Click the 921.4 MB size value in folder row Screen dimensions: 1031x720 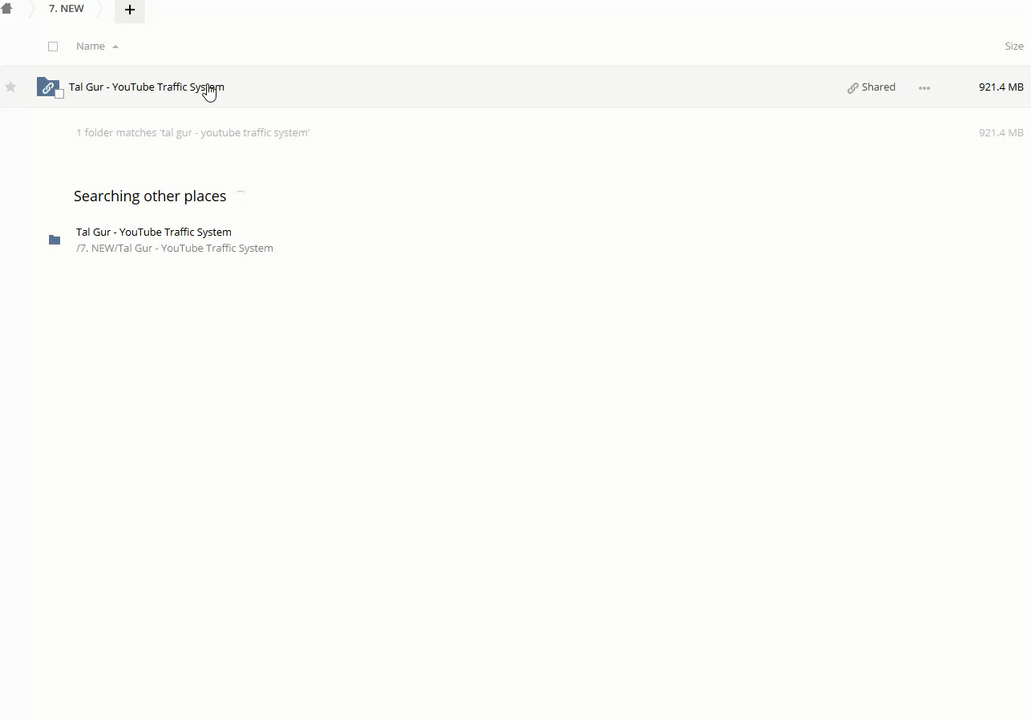pos(1001,87)
